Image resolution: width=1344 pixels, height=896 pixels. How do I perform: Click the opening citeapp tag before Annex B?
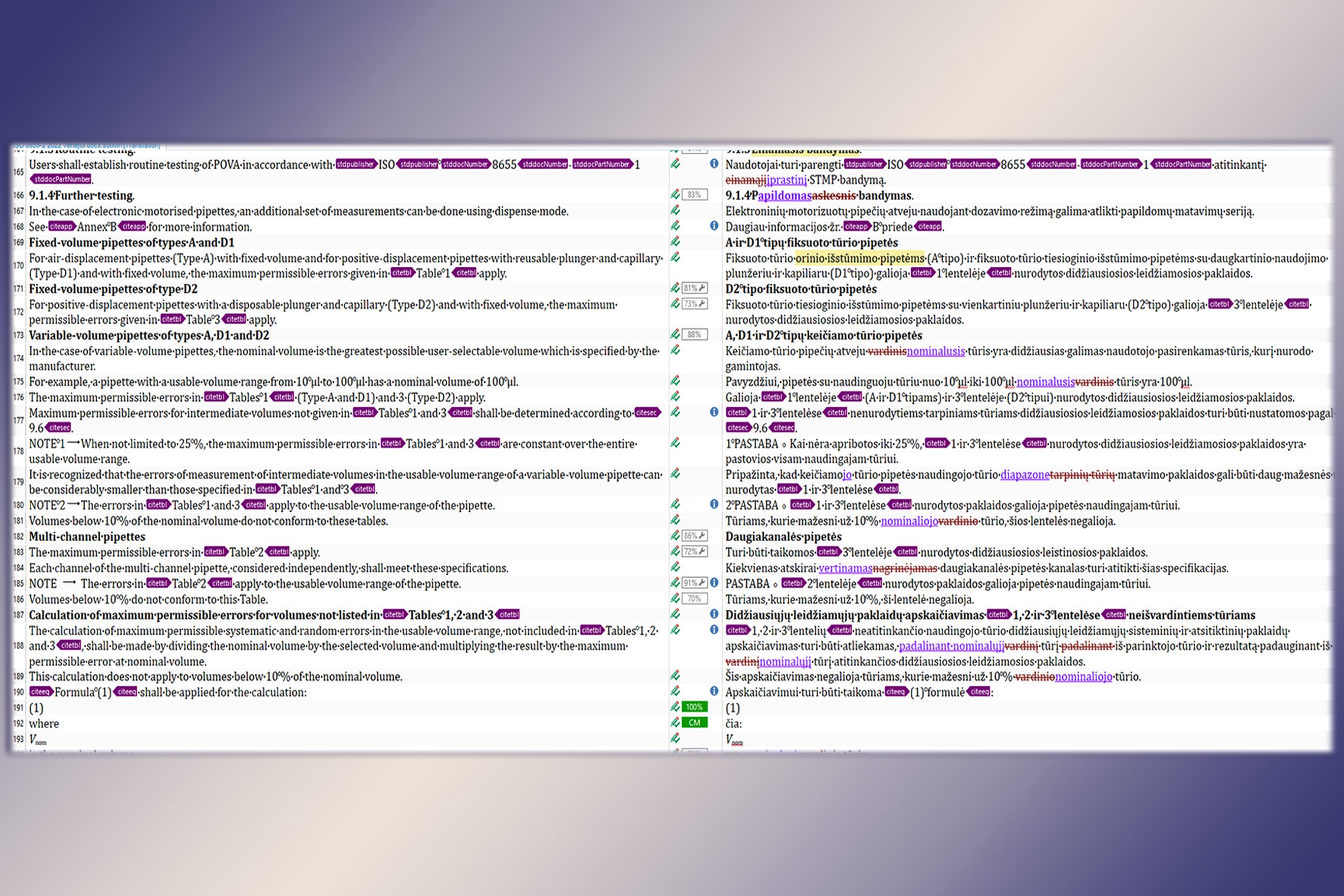(61, 226)
